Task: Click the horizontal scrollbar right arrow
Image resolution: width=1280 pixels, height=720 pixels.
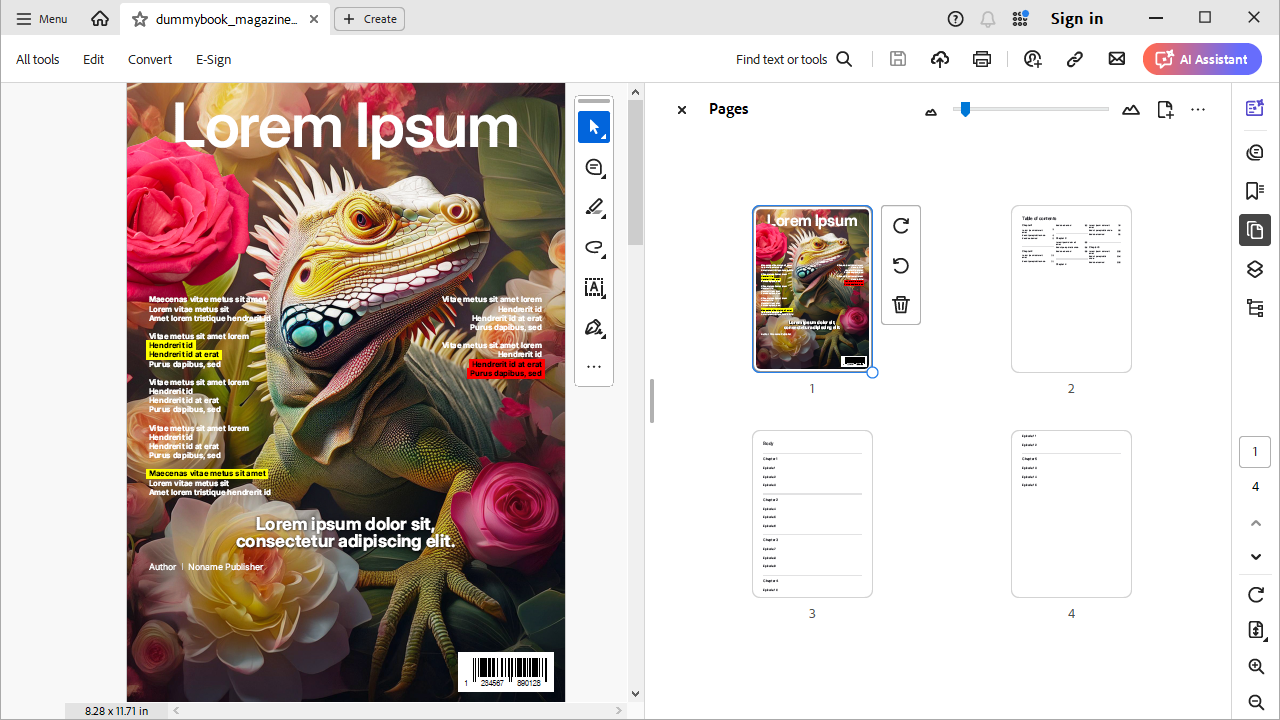Action: (620, 711)
